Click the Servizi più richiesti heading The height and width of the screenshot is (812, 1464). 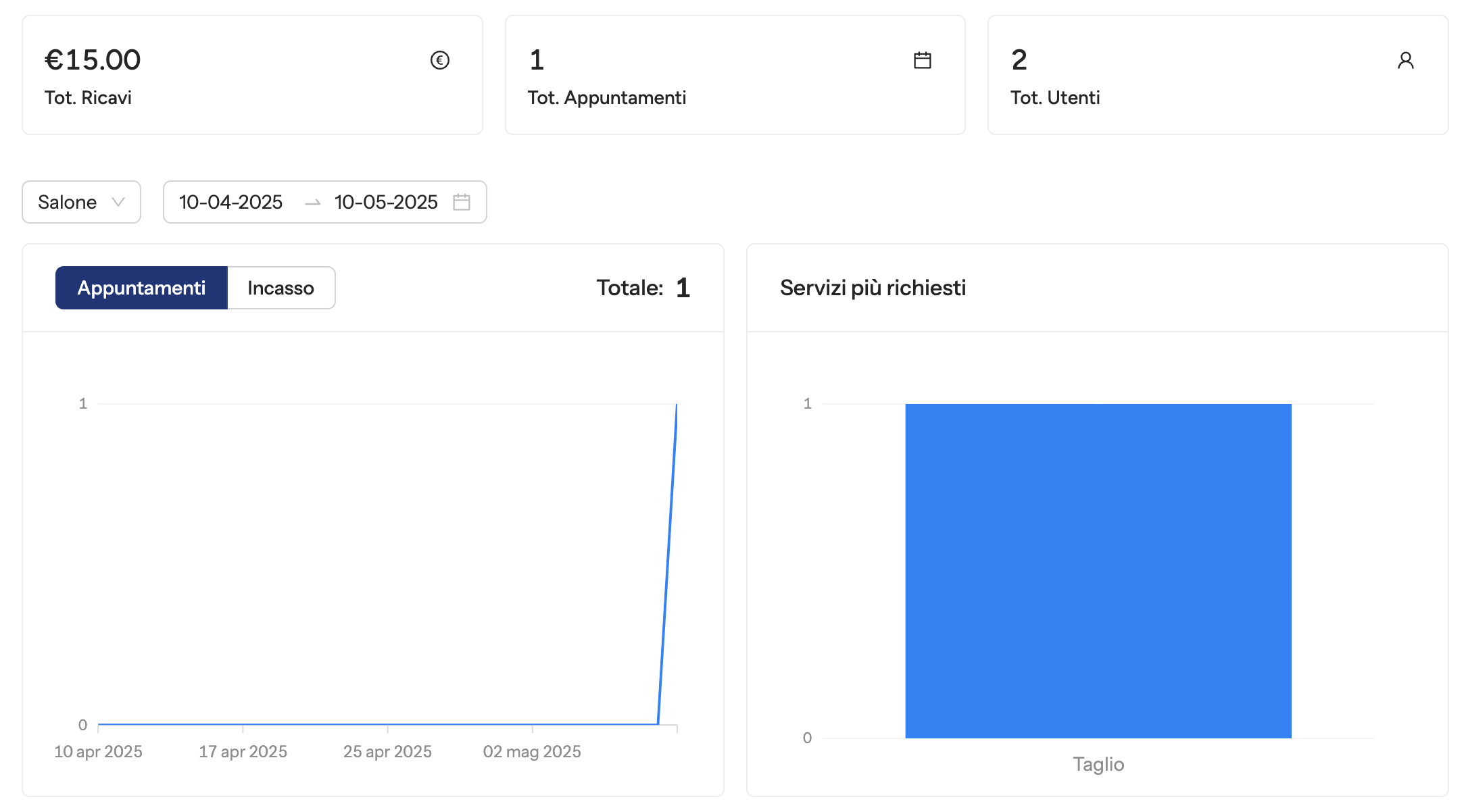click(873, 287)
